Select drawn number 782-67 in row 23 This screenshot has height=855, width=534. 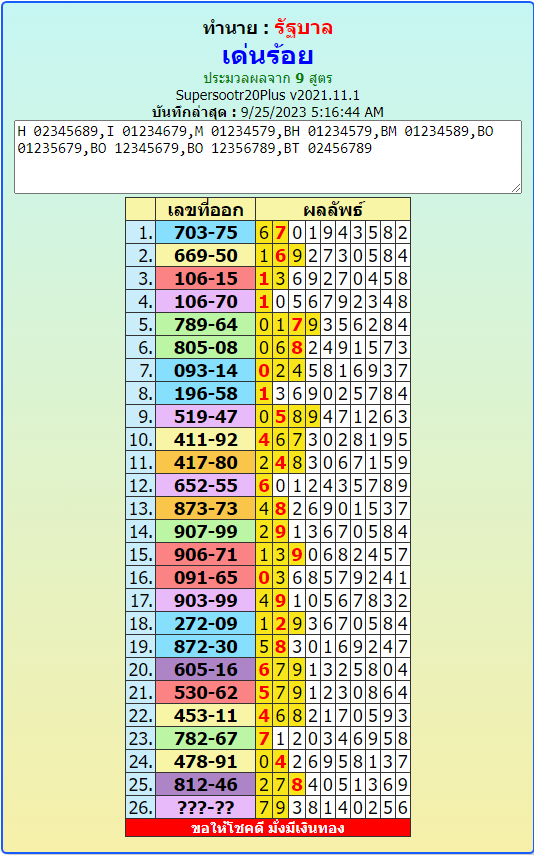pyautogui.click(x=206, y=739)
